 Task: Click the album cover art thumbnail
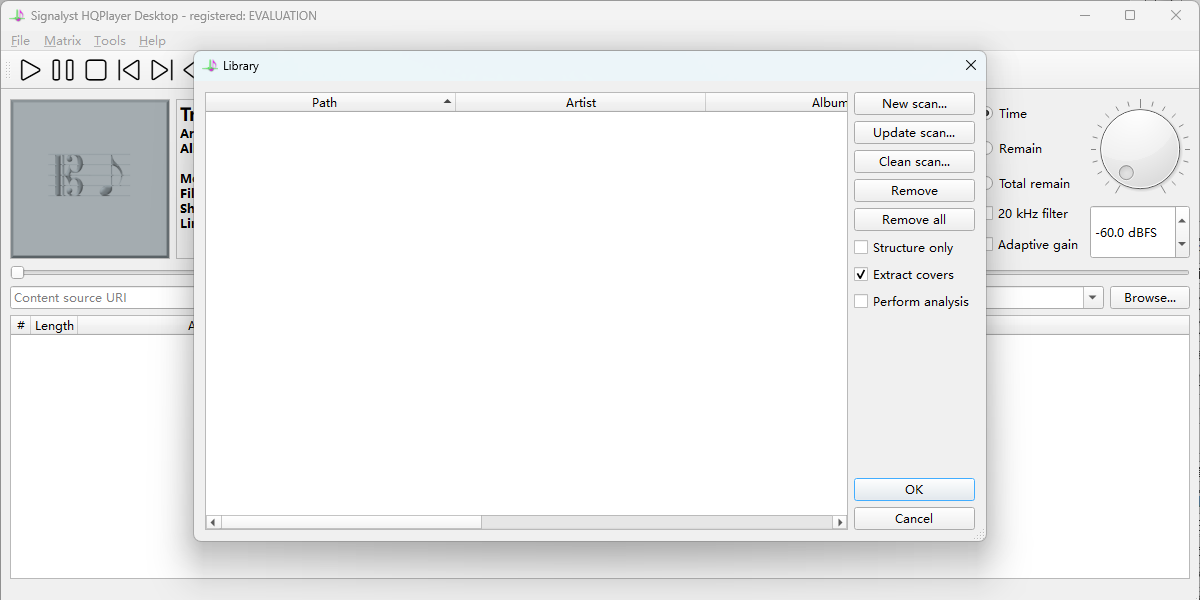tap(90, 179)
